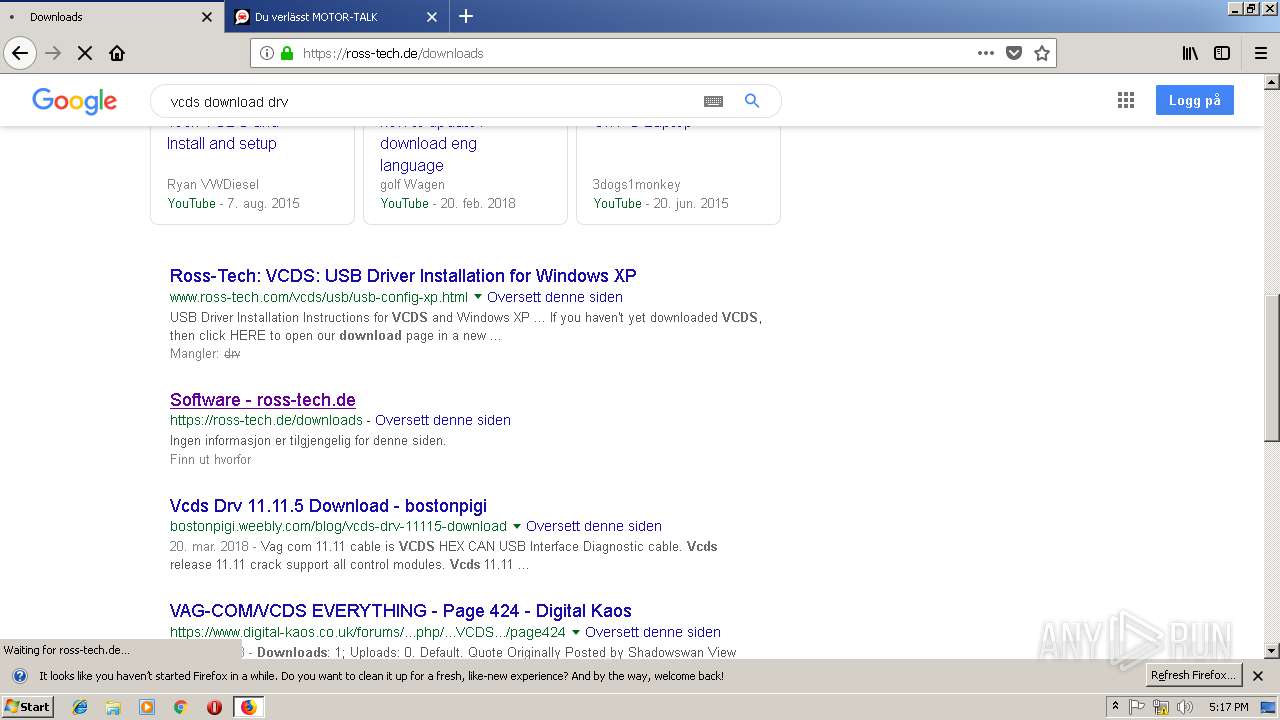1280x720 pixels.
Task: Close the Downloads tab
Action: [207, 17]
